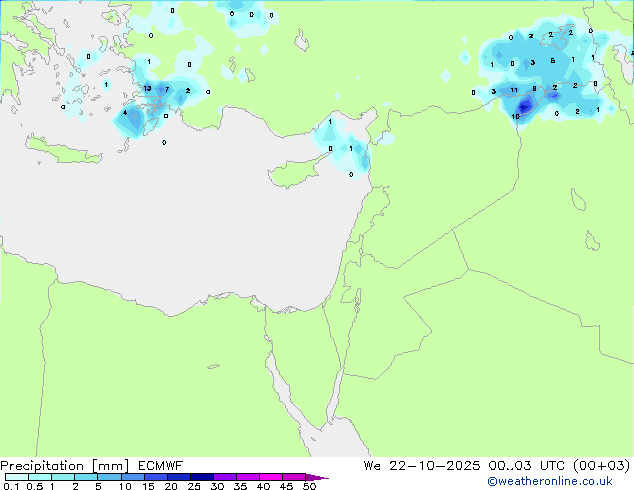The width and height of the screenshot is (634, 490).
Task: Select the 5–10 mm legend color box
Action: click(x=109, y=477)
